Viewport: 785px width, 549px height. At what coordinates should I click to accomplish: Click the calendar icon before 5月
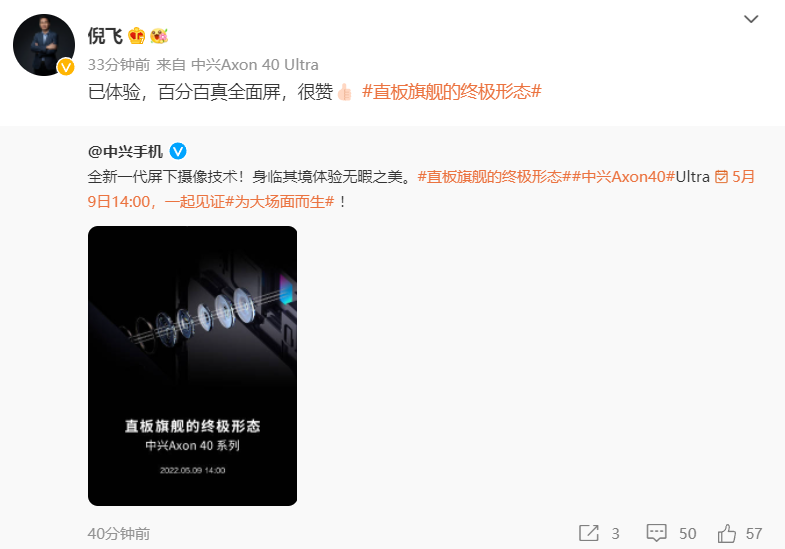[721, 177]
